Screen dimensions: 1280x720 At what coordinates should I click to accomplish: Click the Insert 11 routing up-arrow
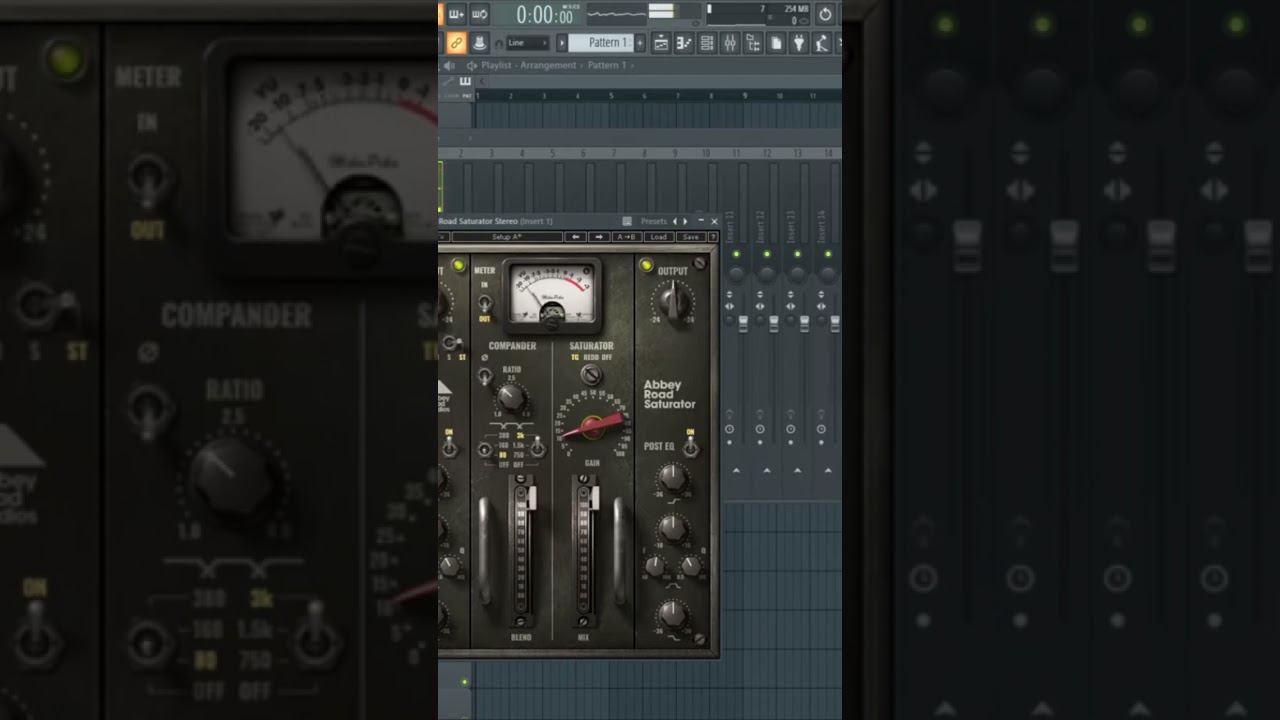(736, 469)
